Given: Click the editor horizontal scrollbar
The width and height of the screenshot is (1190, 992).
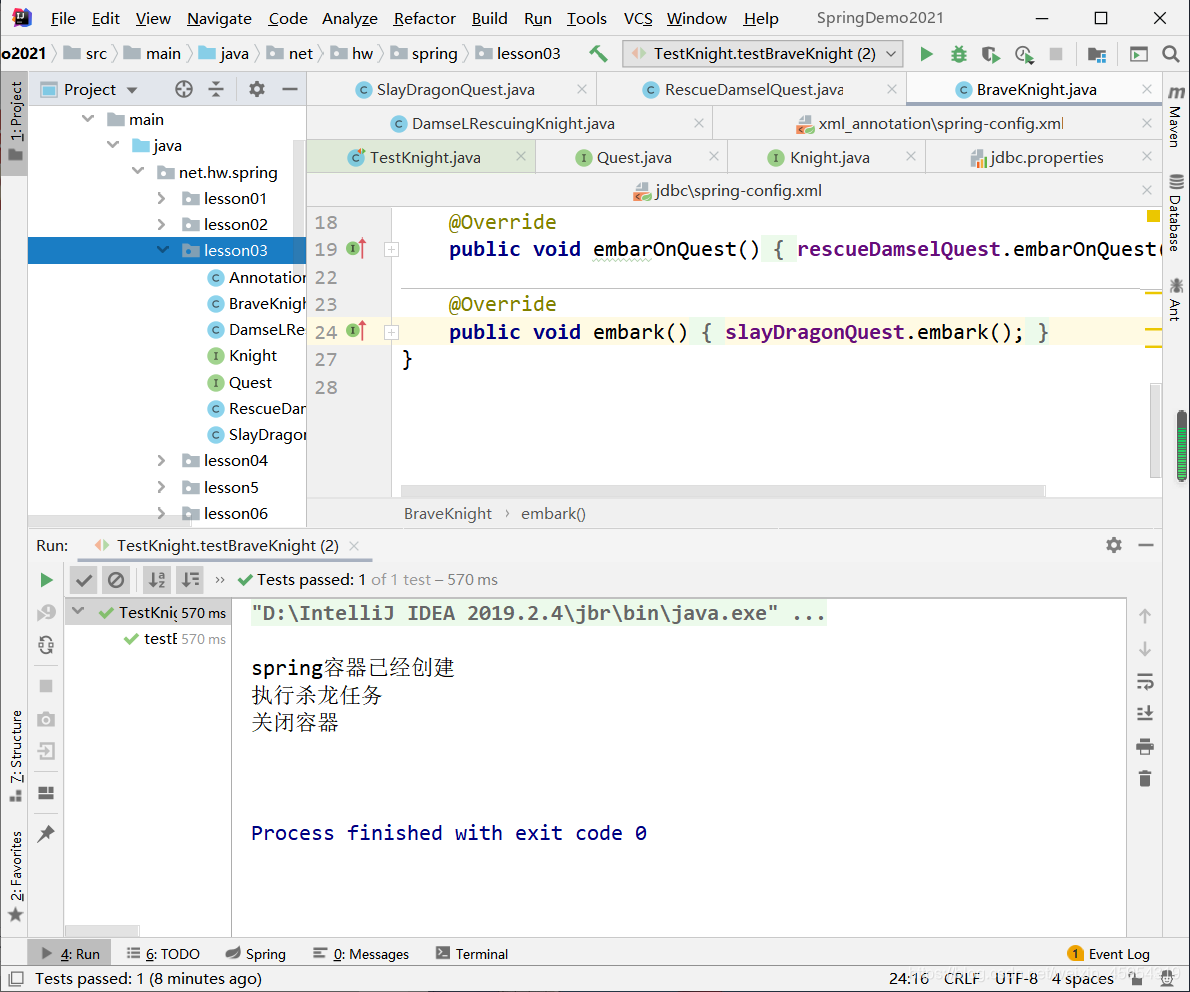Looking at the screenshot, I should (722, 490).
